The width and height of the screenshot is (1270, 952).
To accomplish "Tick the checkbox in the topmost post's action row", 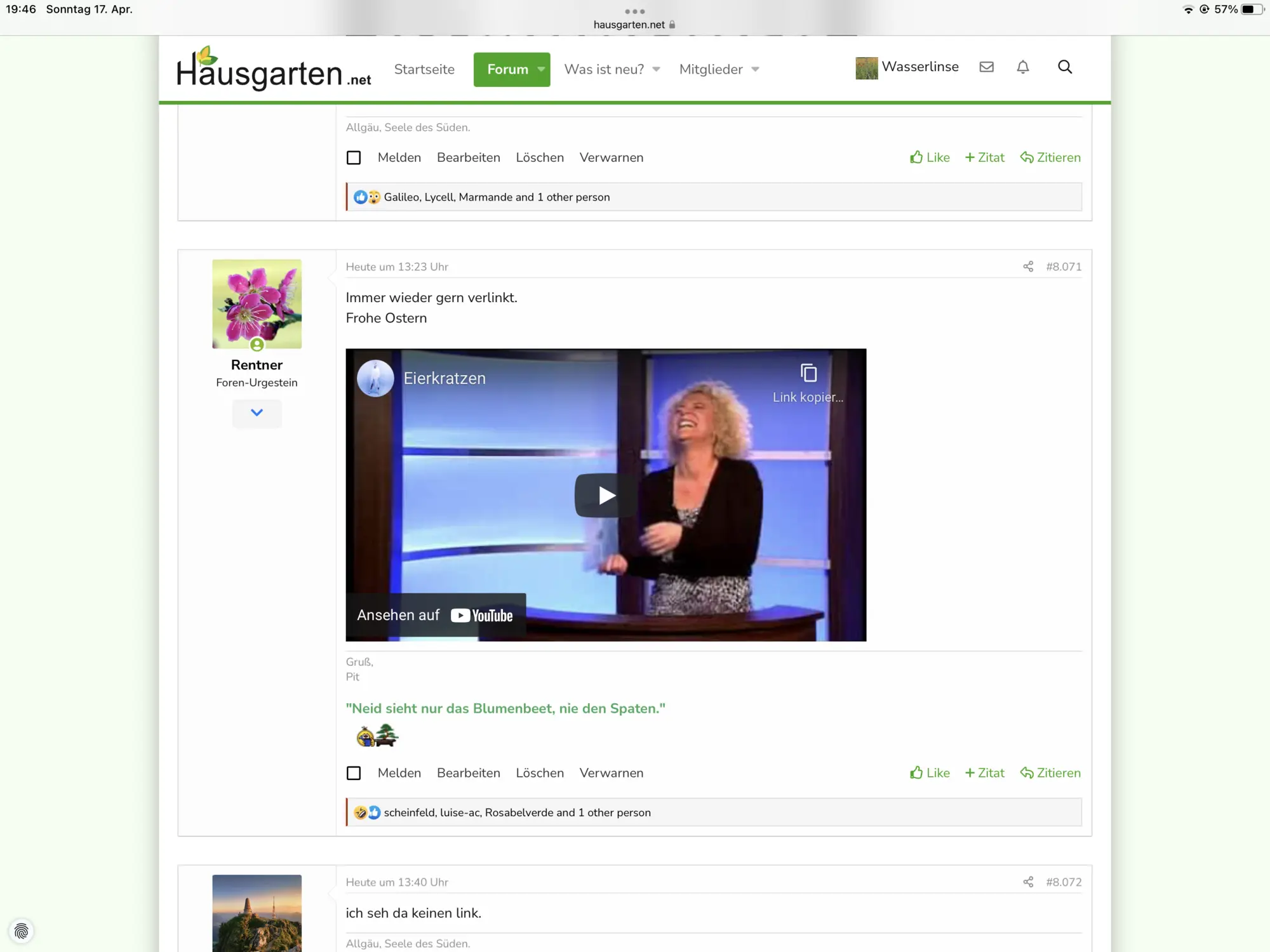I will 354,157.
